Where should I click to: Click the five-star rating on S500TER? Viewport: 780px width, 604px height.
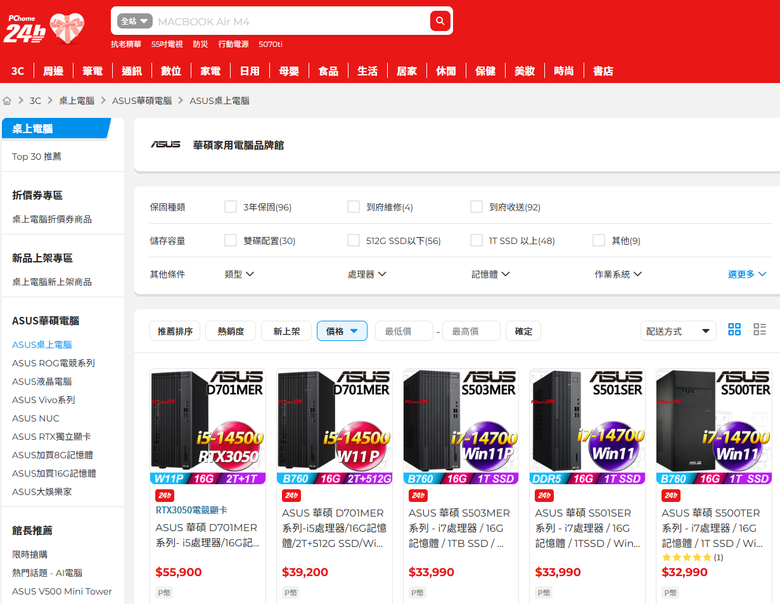[686, 557]
